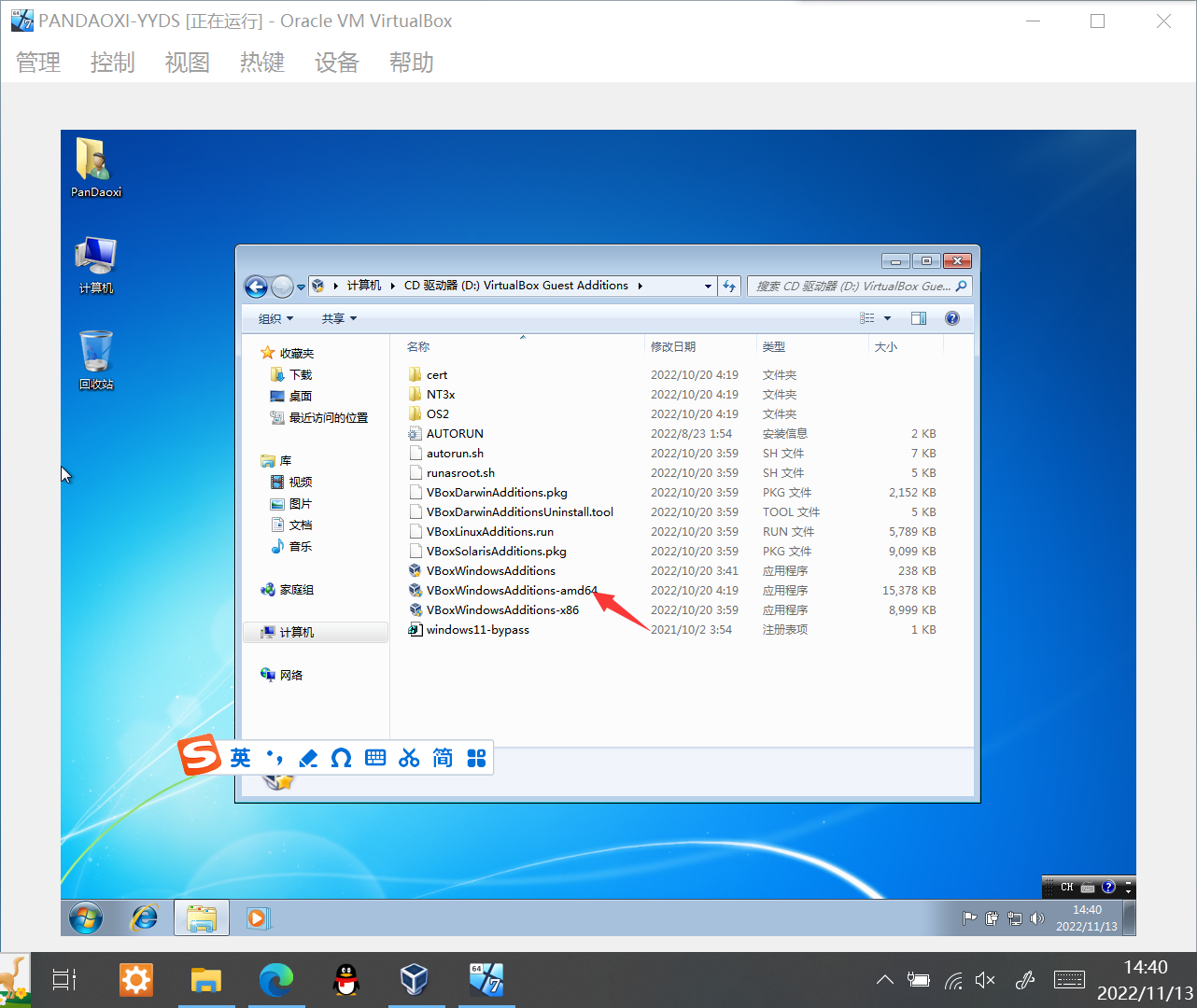
Task: Open VirtualBox 控制 menu
Action: click(113, 63)
